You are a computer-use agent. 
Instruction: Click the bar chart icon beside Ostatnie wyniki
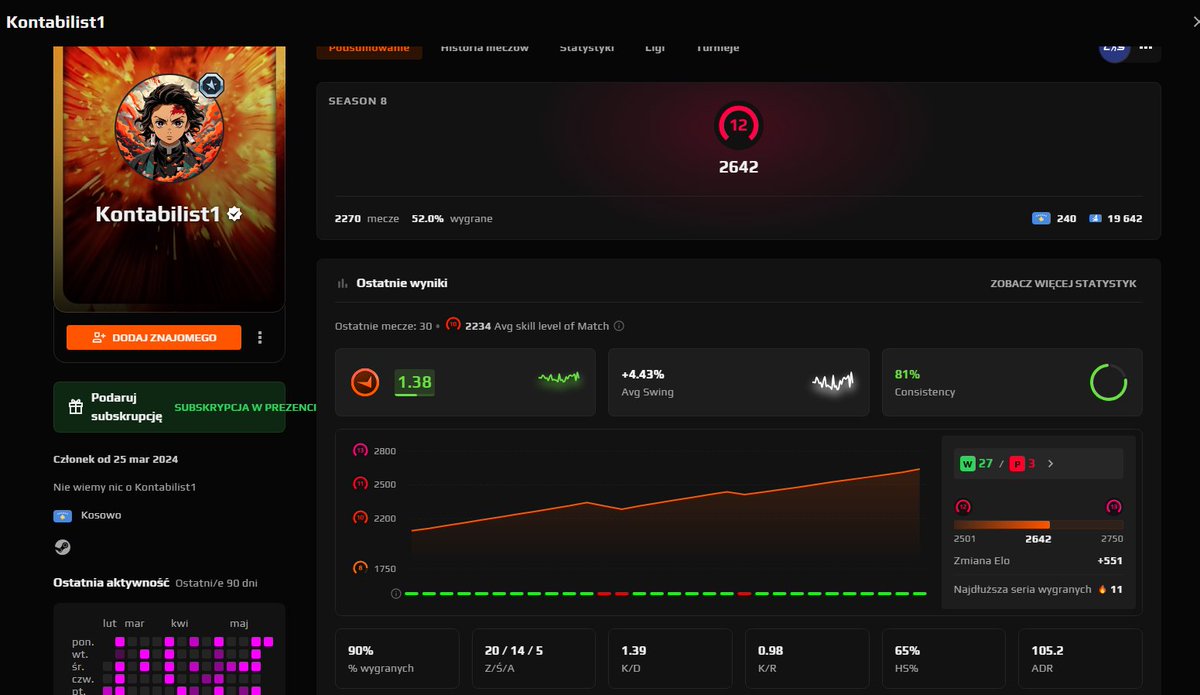click(343, 284)
